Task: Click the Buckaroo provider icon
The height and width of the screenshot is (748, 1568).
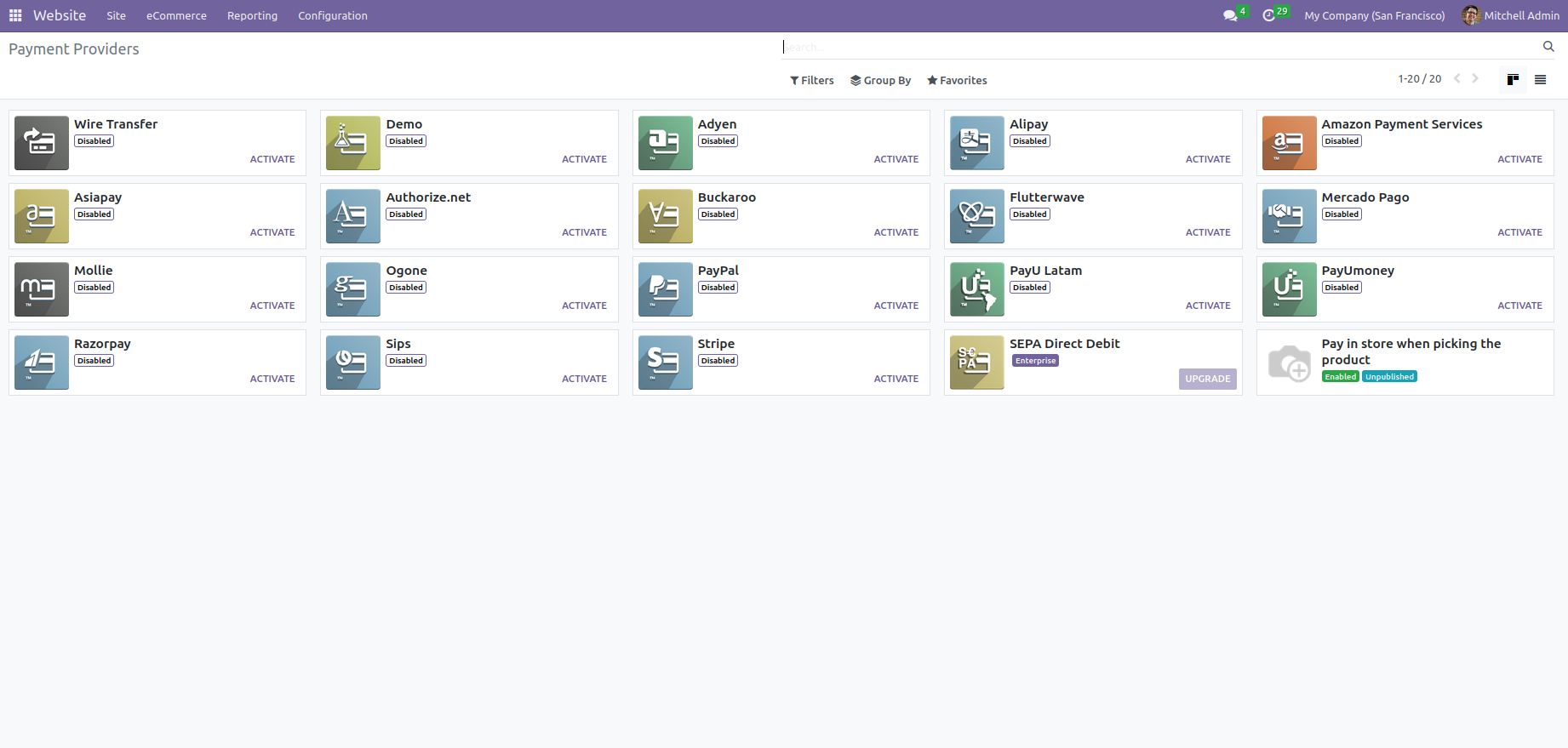Action: (x=666, y=216)
